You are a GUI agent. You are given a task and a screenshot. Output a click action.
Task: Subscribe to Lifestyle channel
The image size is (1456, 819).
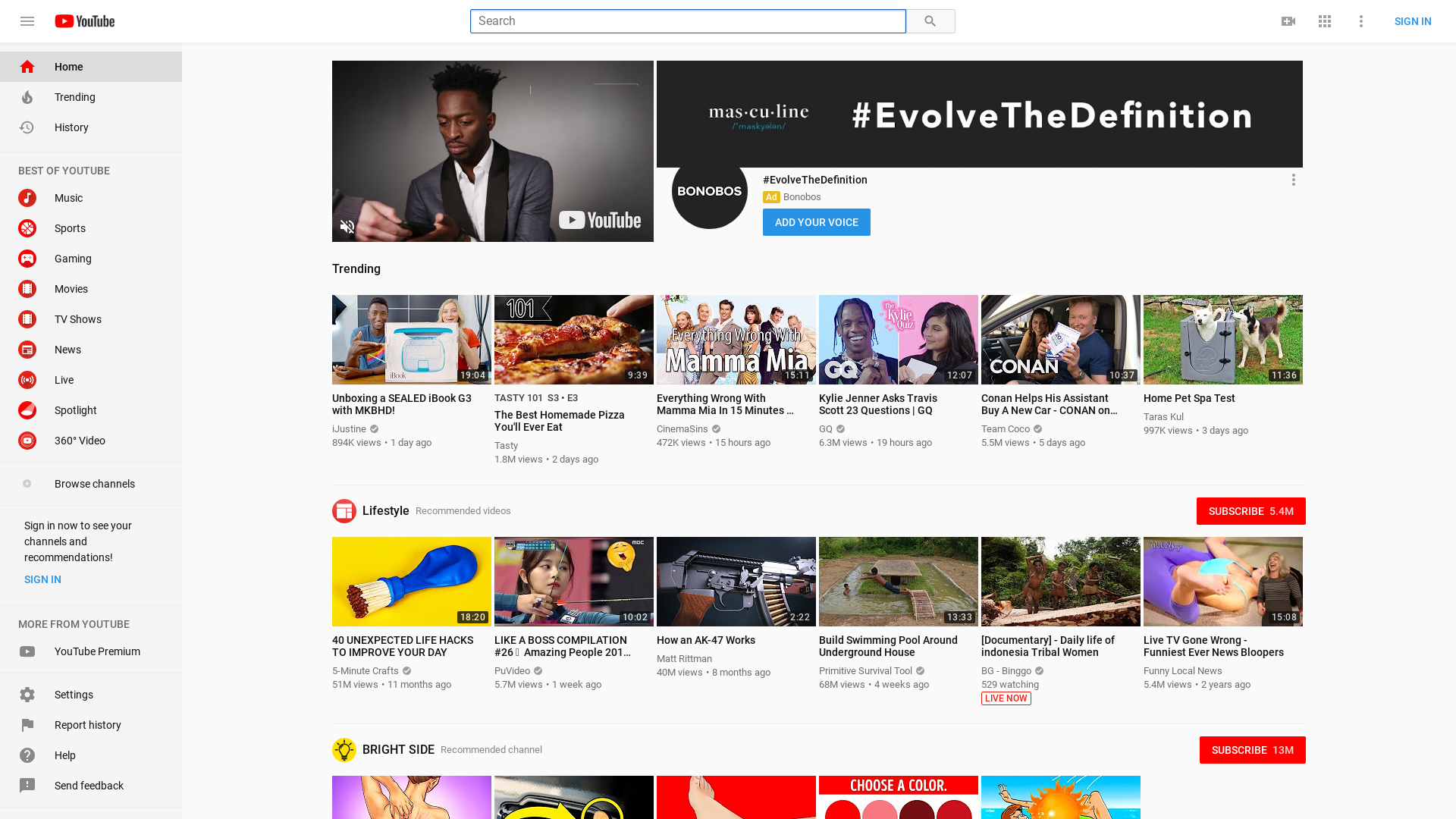[1251, 511]
